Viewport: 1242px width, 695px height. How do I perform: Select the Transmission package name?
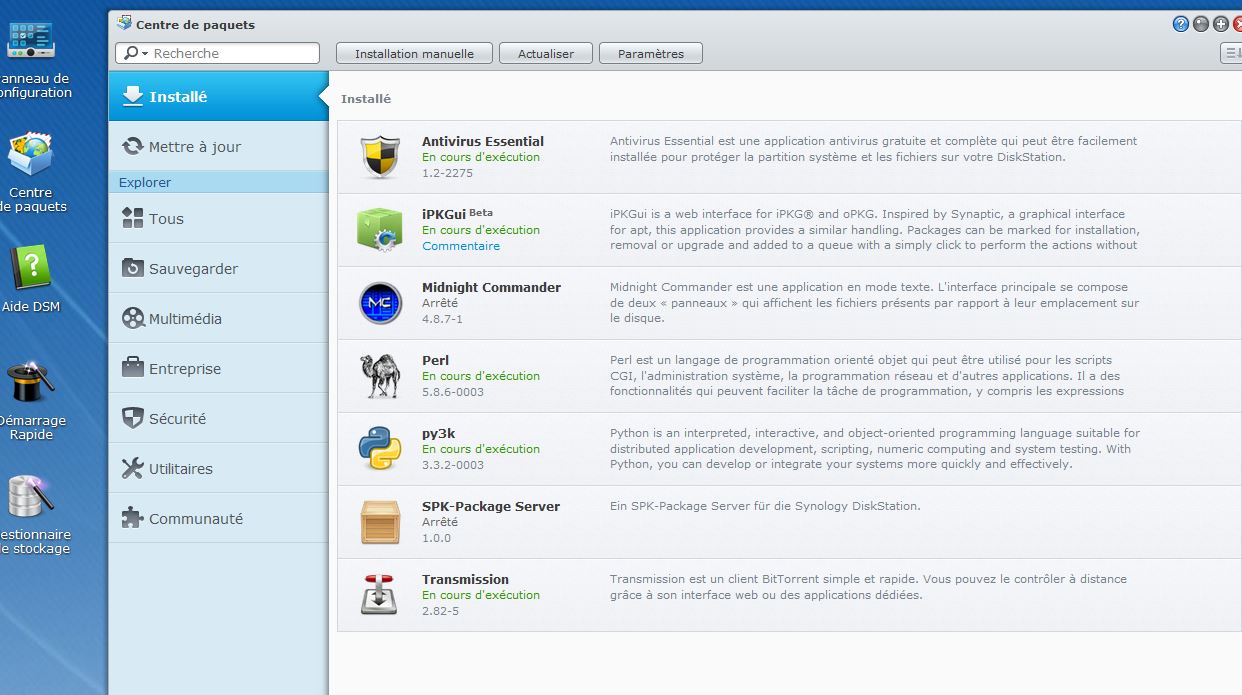(x=465, y=579)
